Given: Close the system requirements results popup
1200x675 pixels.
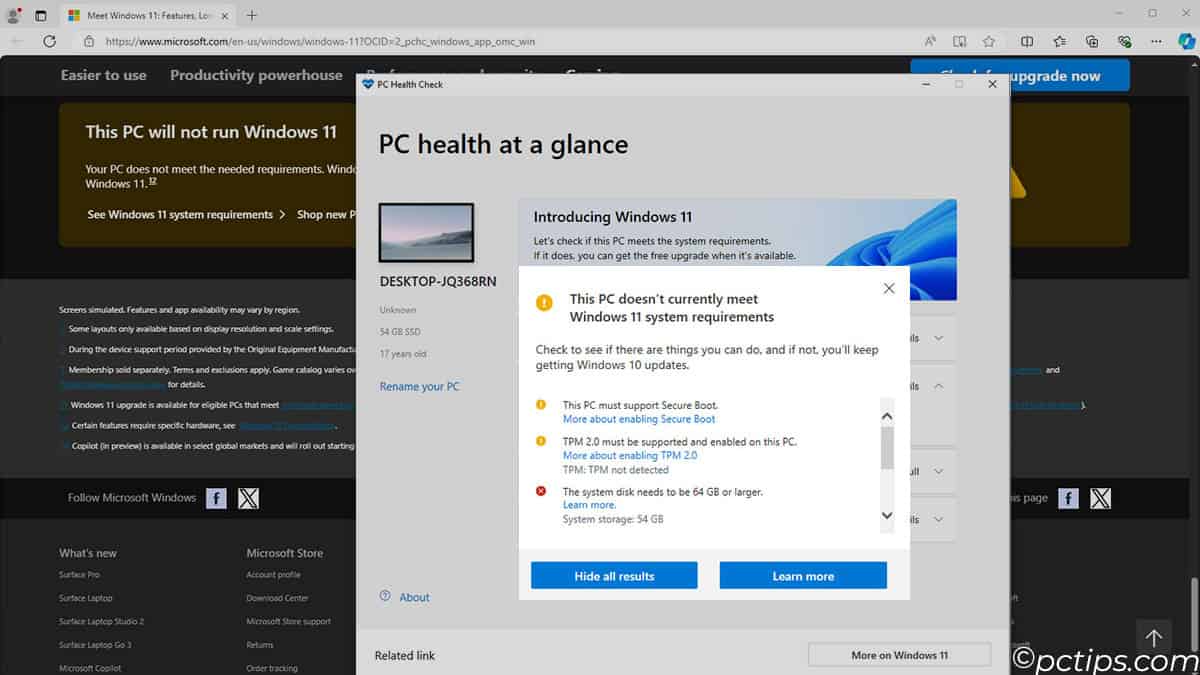Looking at the screenshot, I should (x=889, y=289).
